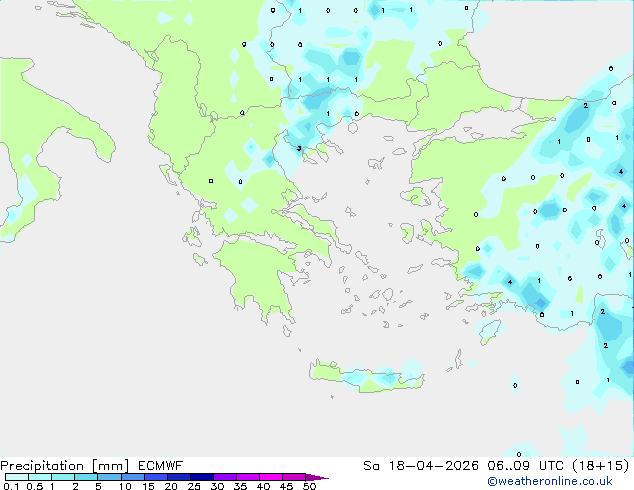Click the 25–30 mm dark blue swatch
The height and width of the screenshot is (490, 634).
coord(201,477)
